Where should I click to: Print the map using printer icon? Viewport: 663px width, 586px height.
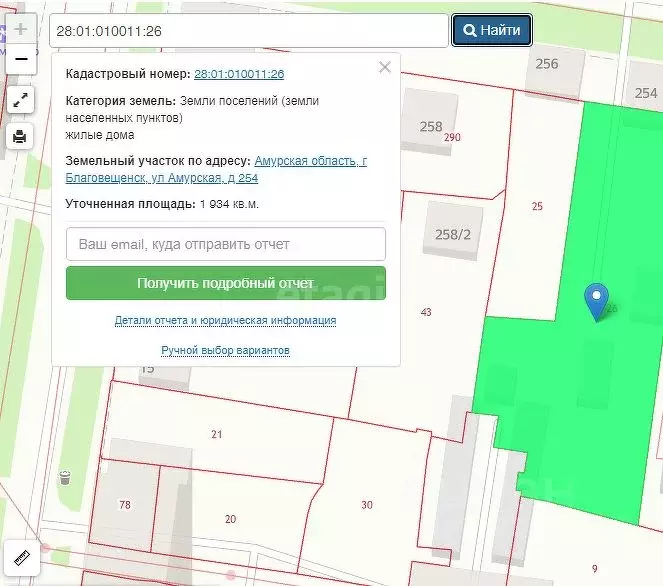click(20, 136)
